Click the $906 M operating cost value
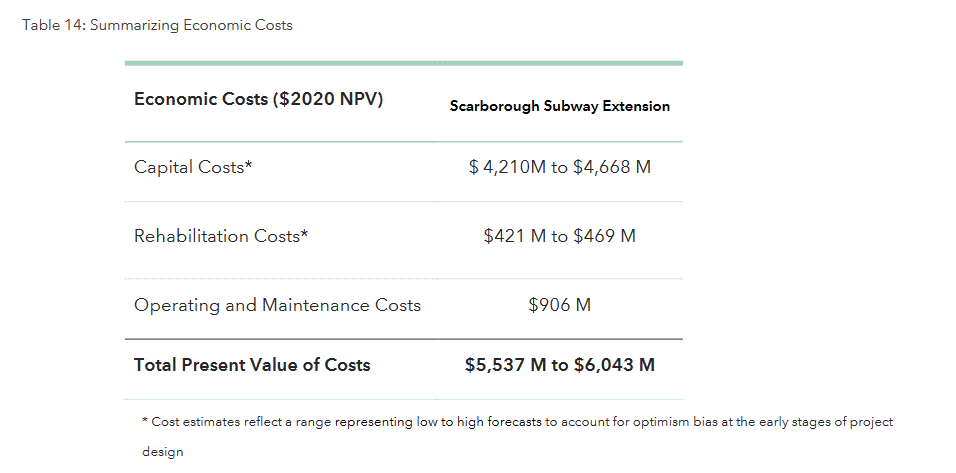The height and width of the screenshot is (473, 956). click(x=559, y=305)
